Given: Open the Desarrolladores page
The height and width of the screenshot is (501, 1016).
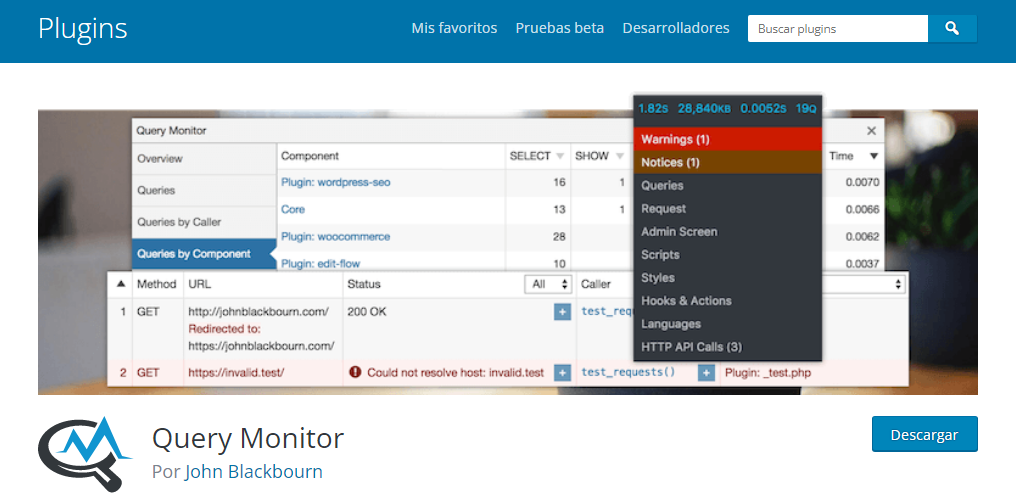Looking at the screenshot, I should pyautogui.click(x=676, y=29).
